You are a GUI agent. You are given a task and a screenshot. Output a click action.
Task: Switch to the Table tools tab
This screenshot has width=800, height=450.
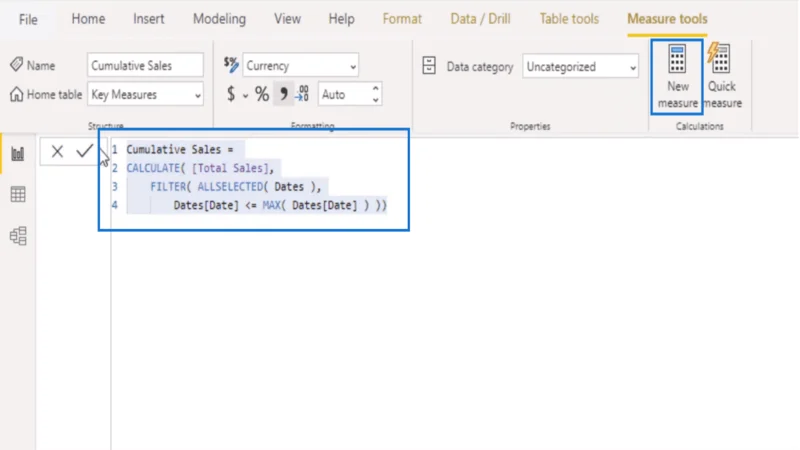(x=569, y=19)
